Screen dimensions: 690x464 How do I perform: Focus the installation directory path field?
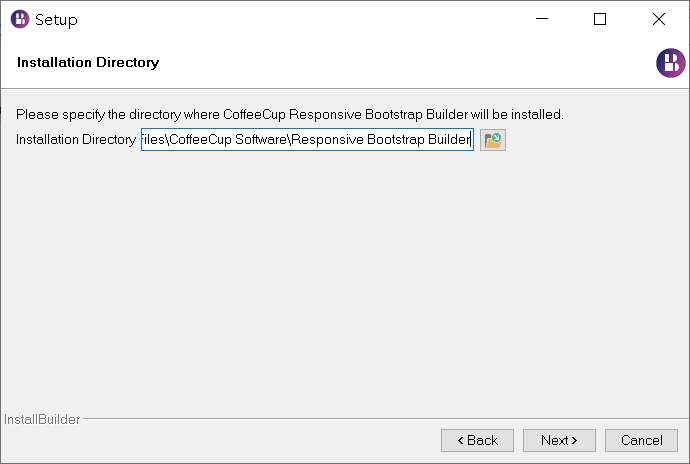point(306,140)
